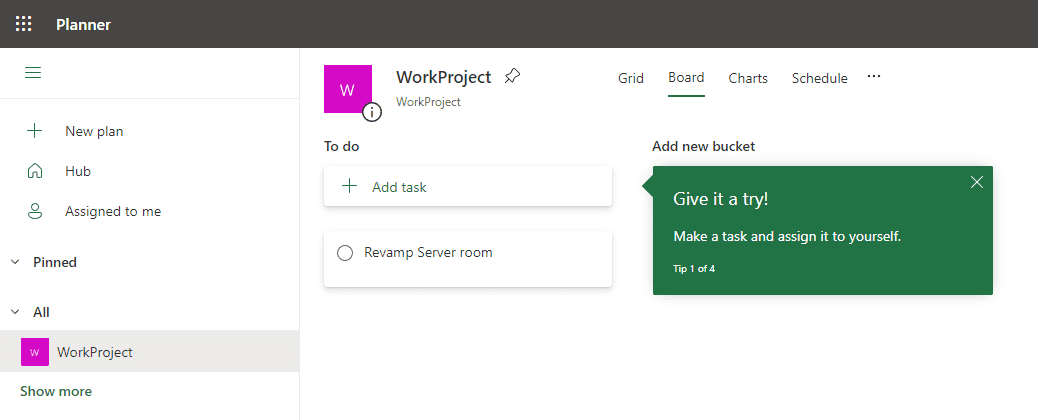Collapse the Pinned section chevron

15,262
